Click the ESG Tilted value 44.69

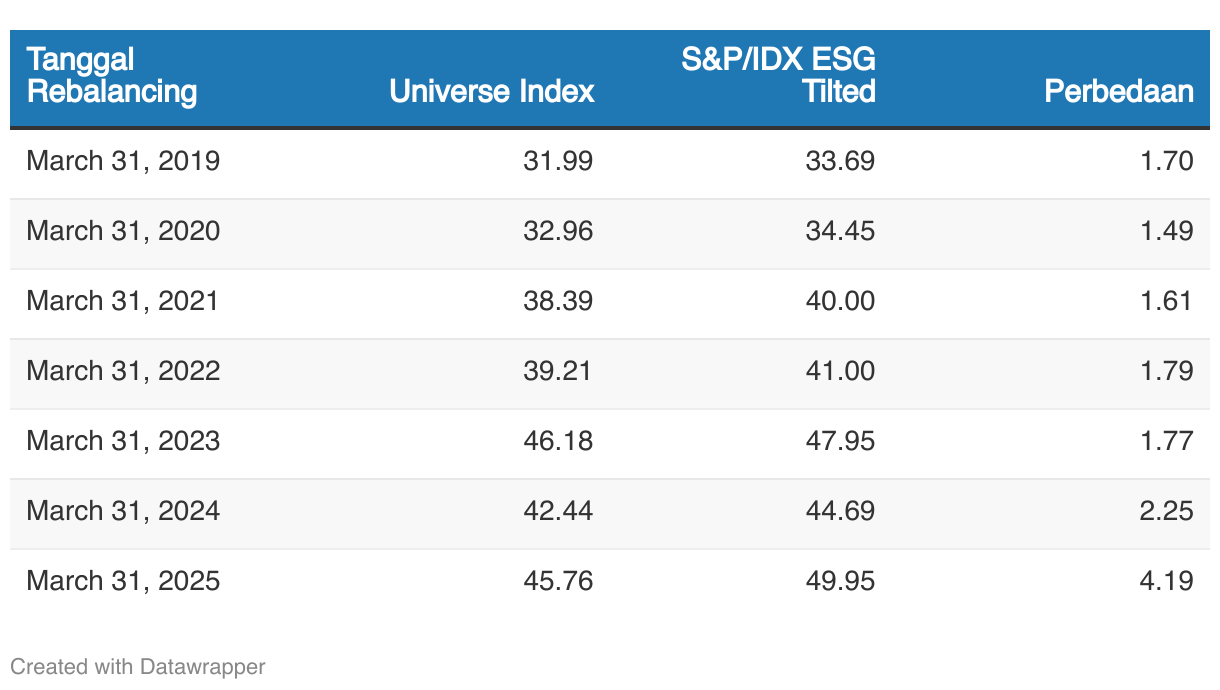click(x=840, y=511)
